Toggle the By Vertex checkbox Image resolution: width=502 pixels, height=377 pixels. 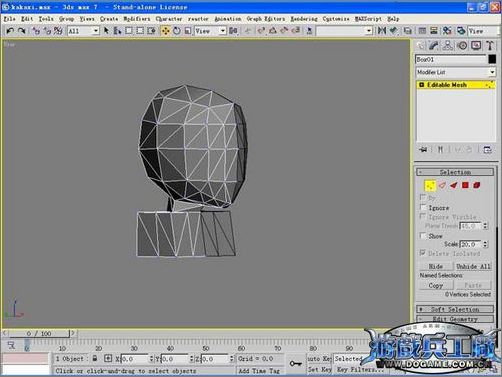point(423,197)
